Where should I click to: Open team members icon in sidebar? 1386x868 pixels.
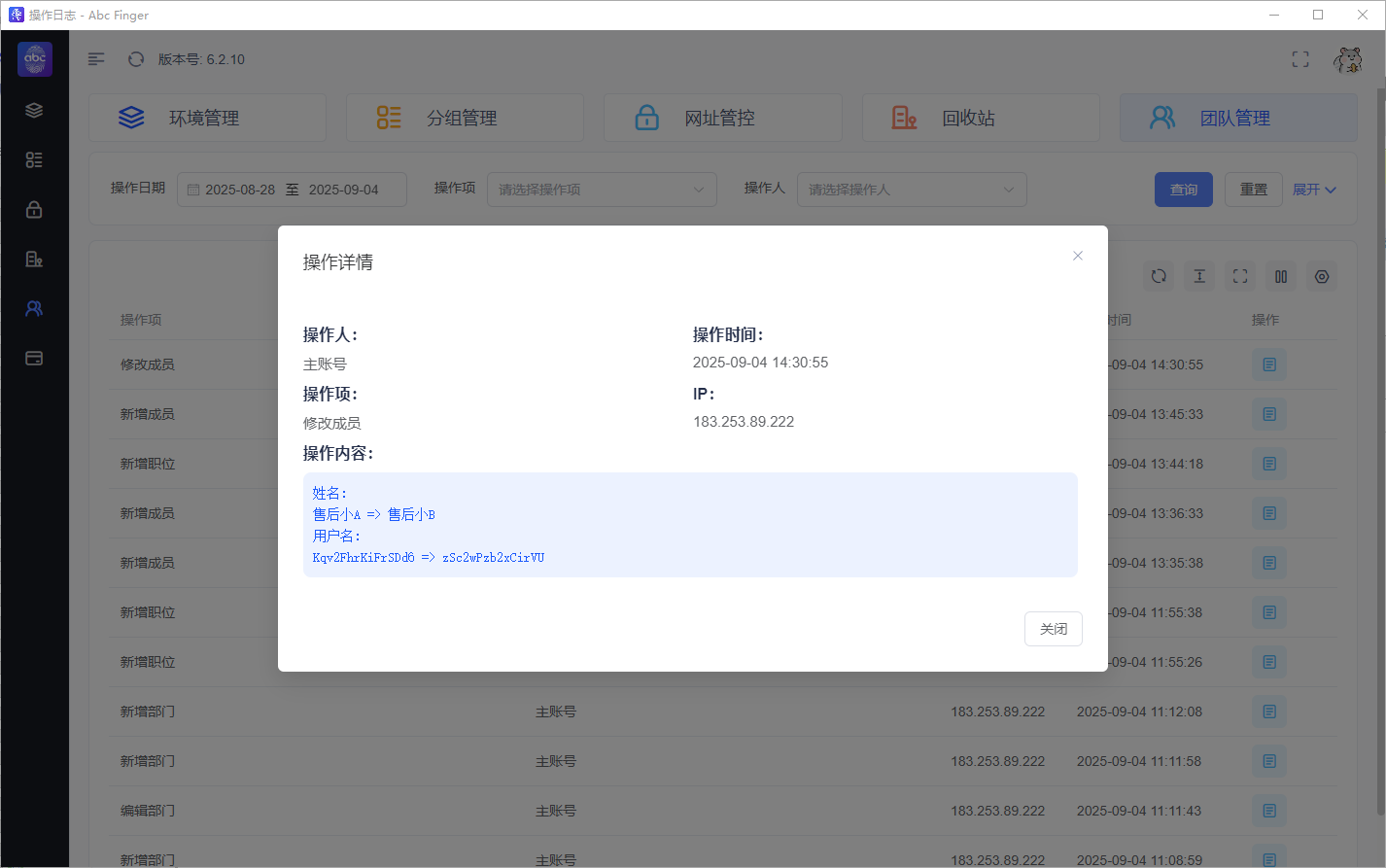tap(34, 308)
